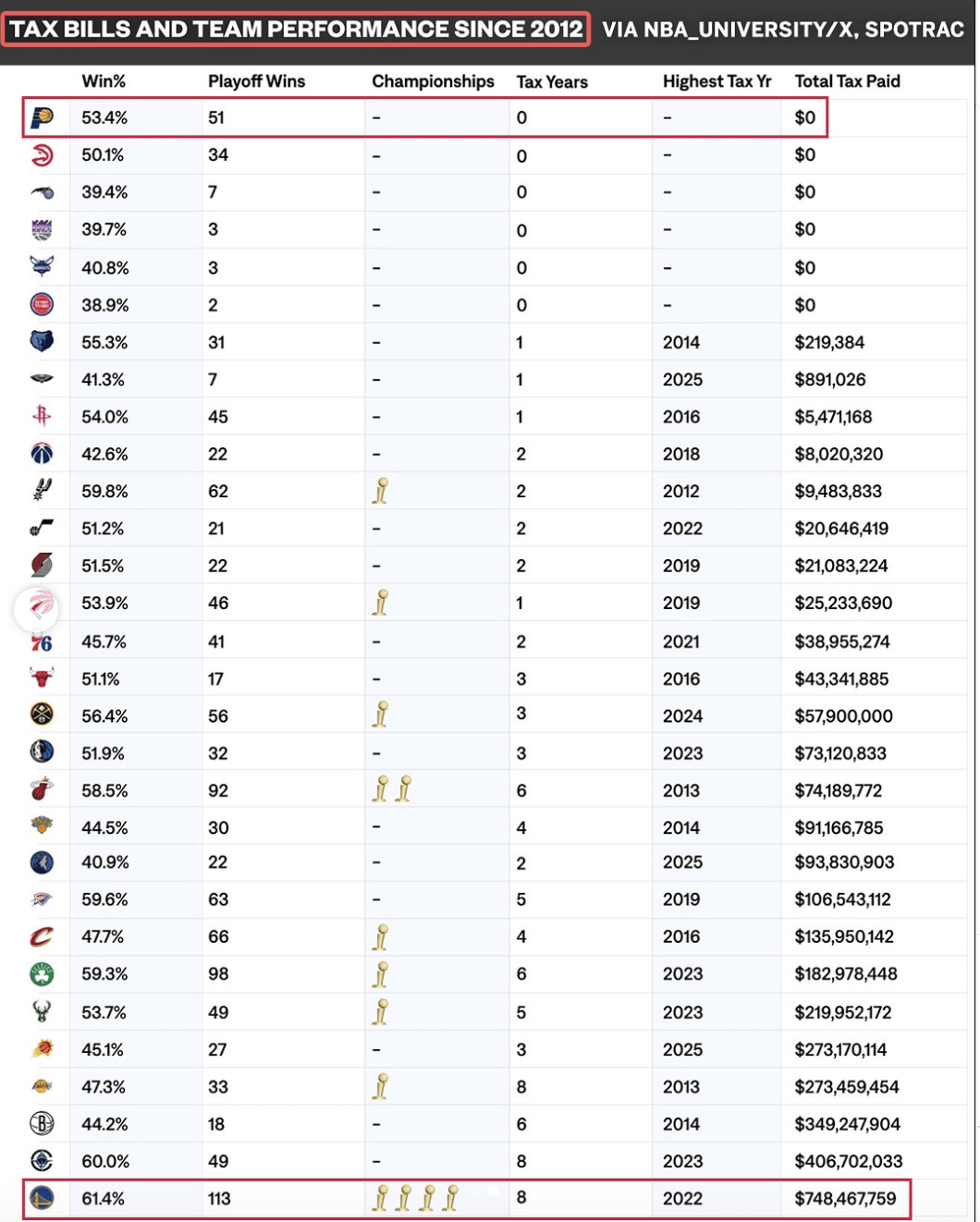Sort by the Win% column header
980x1222 pixels.
(104, 81)
